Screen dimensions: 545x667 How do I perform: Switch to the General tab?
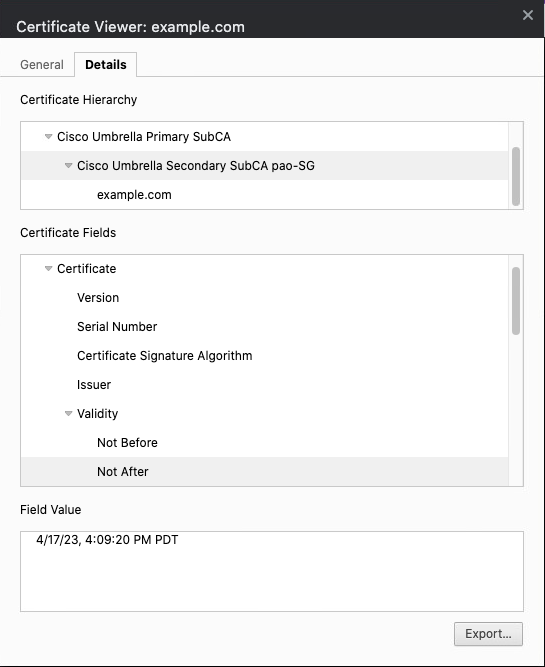(x=42, y=65)
